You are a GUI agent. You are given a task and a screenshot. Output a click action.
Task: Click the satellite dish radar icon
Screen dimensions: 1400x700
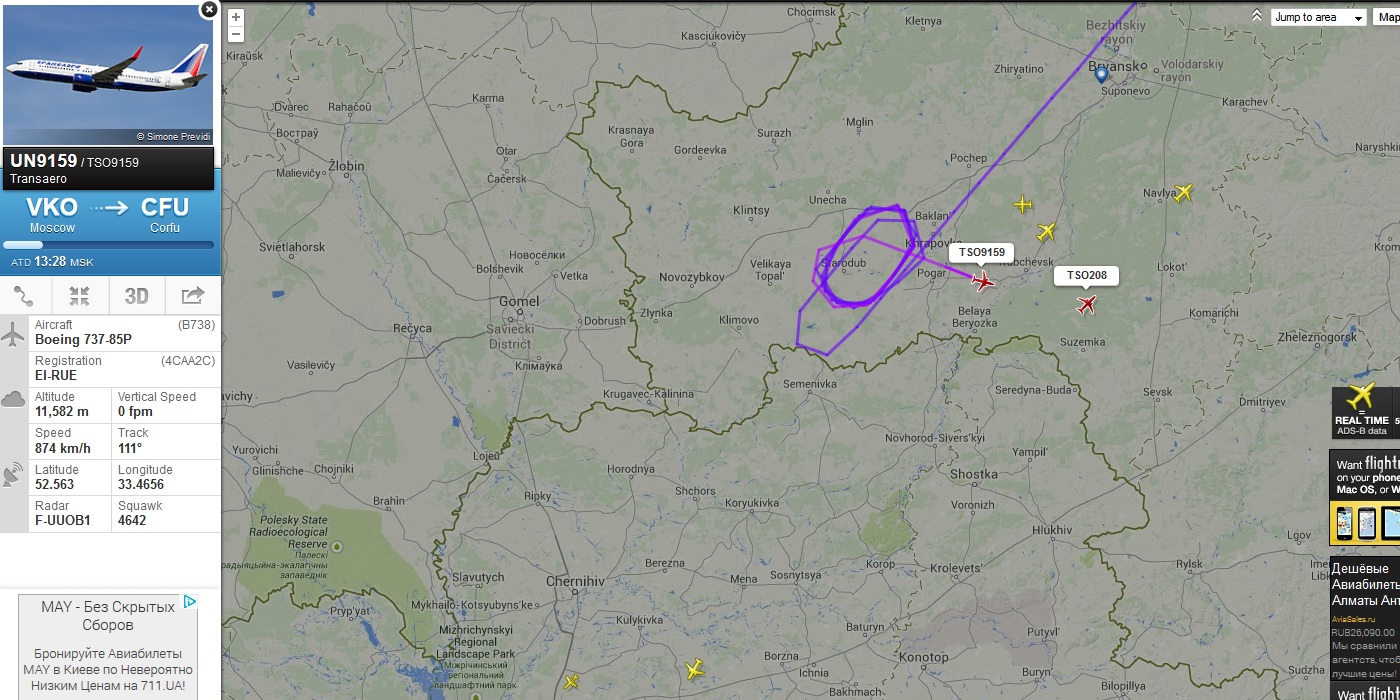click(x=14, y=477)
